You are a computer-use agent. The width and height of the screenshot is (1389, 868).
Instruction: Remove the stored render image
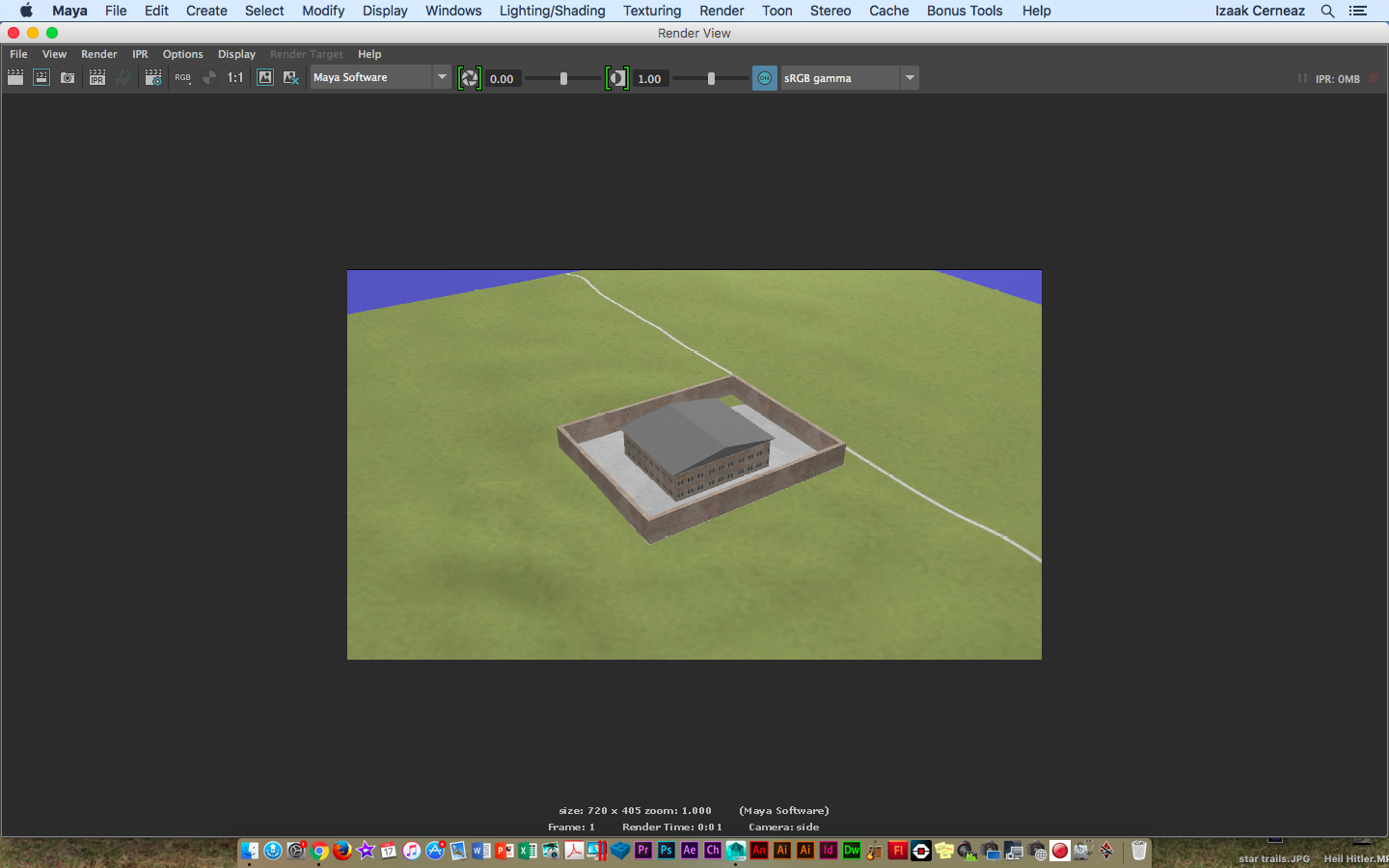291,78
